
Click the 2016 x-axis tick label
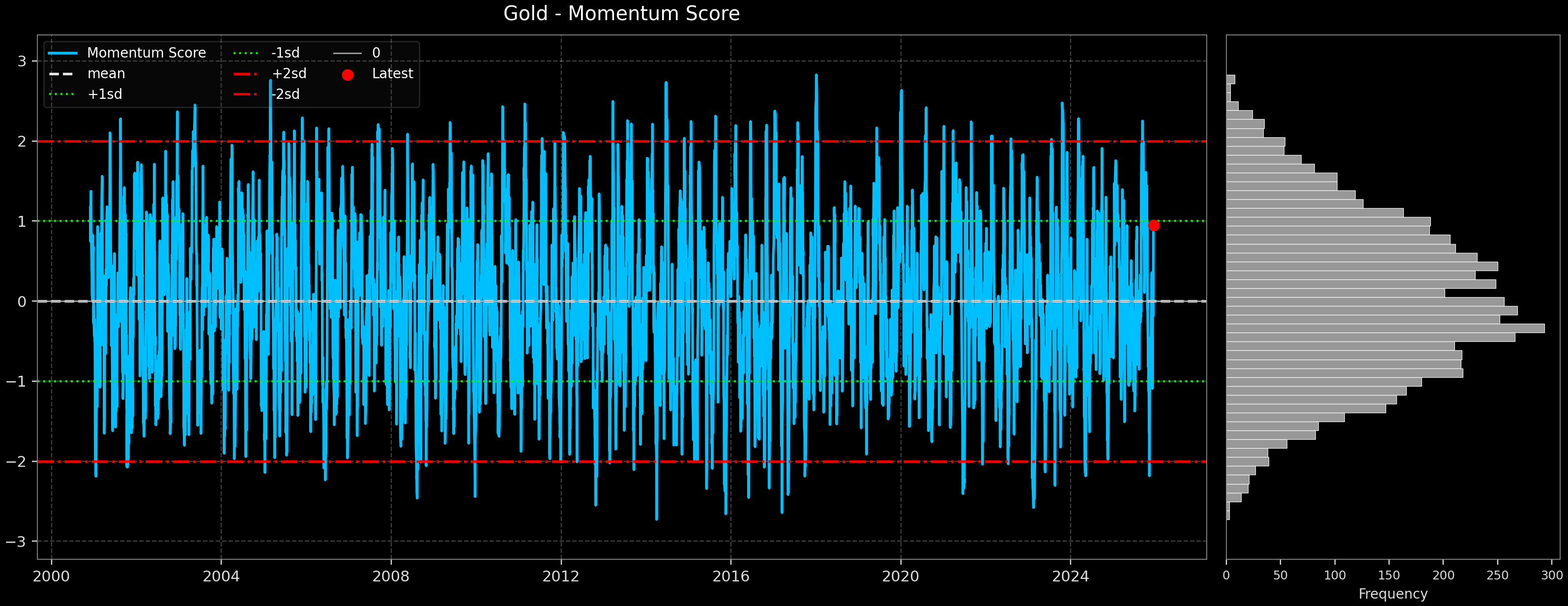(730, 576)
